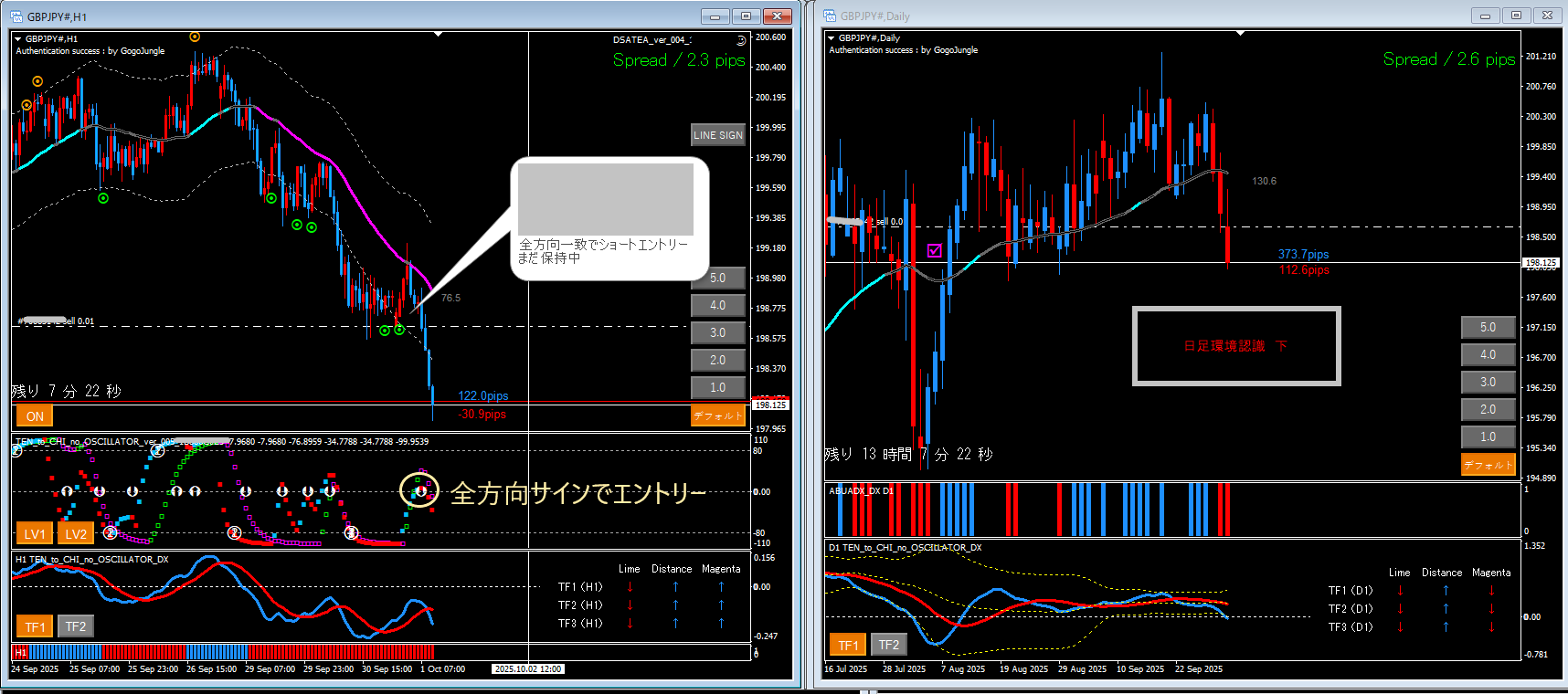Click the DSATEA expert advisor status icon
1568x694 pixels.
pyautogui.click(x=740, y=40)
